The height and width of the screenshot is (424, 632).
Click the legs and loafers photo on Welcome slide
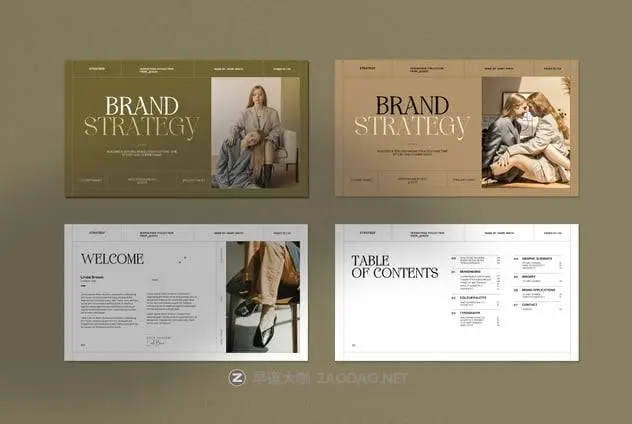(262, 295)
